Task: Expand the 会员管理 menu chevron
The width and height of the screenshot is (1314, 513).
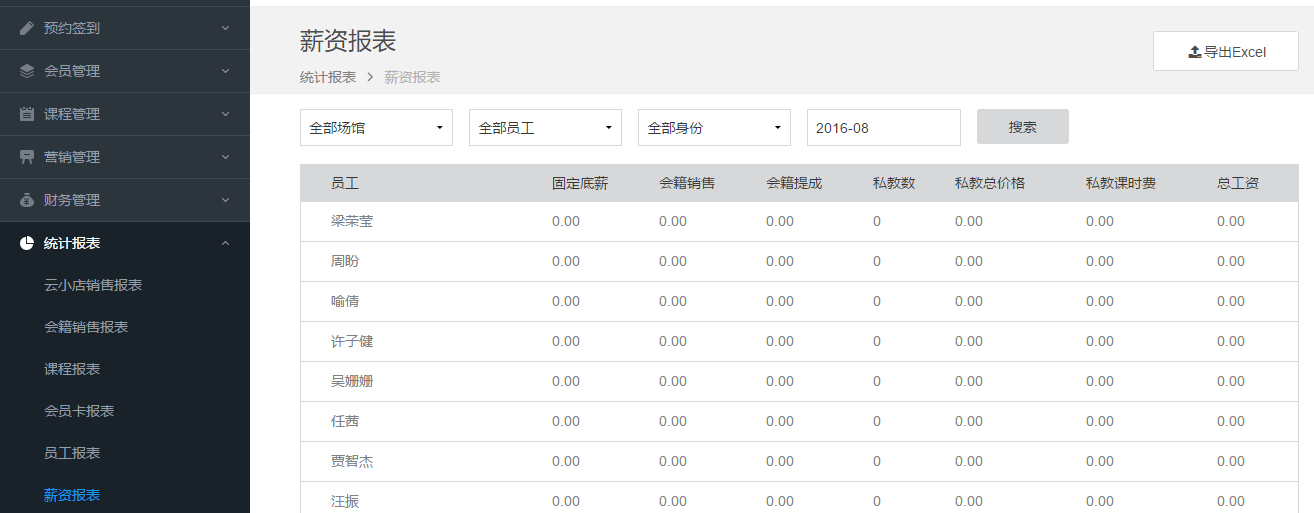Action: (226, 71)
